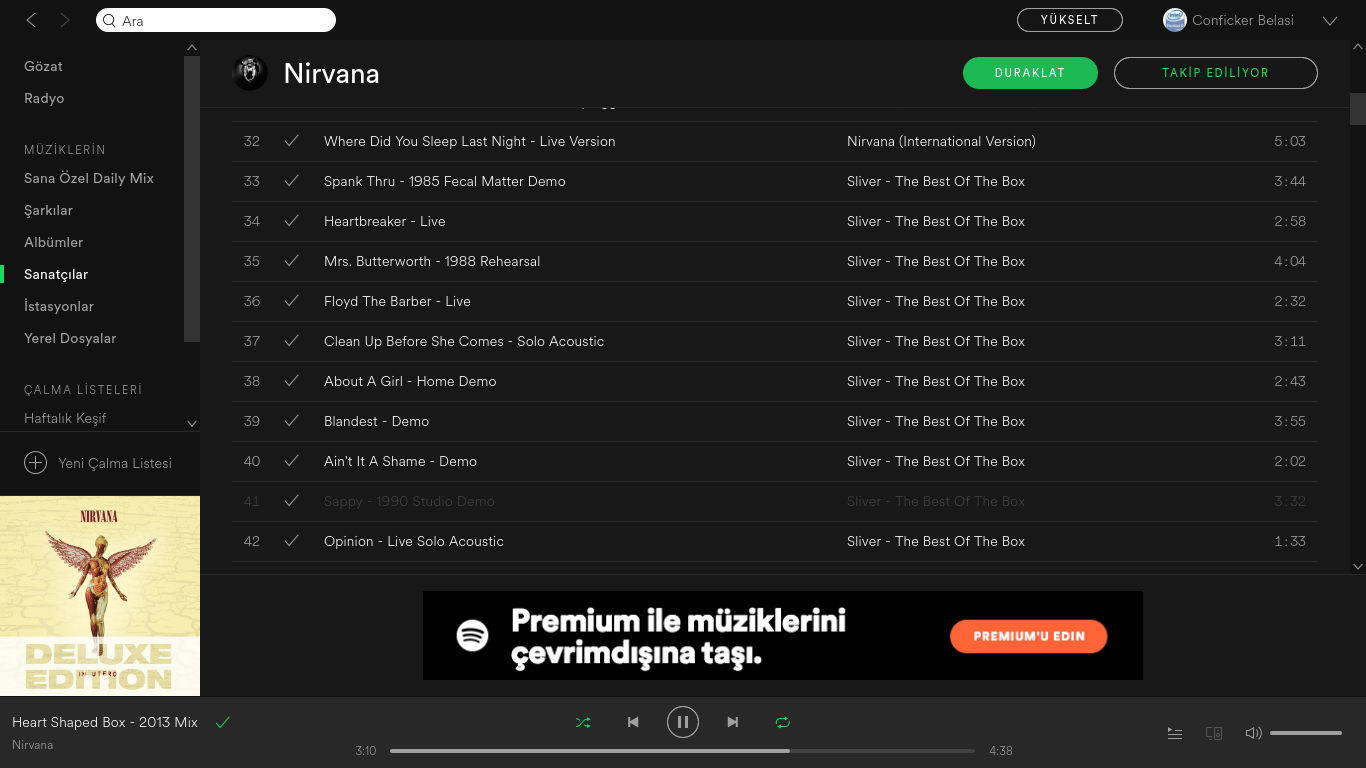The width and height of the screenshot is (1366, 768).
Task: Select Radyo in the sidebar
Action: (x=44, y=98)
